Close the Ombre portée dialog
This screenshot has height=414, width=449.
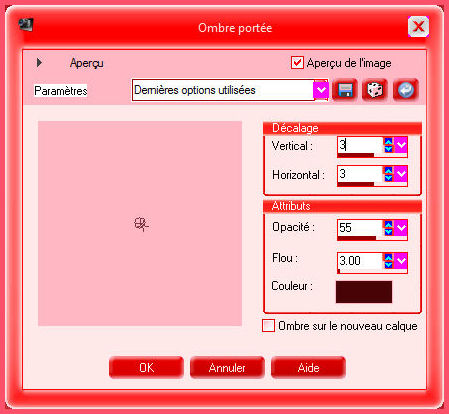pyautogui.click(x=418, y=26)
